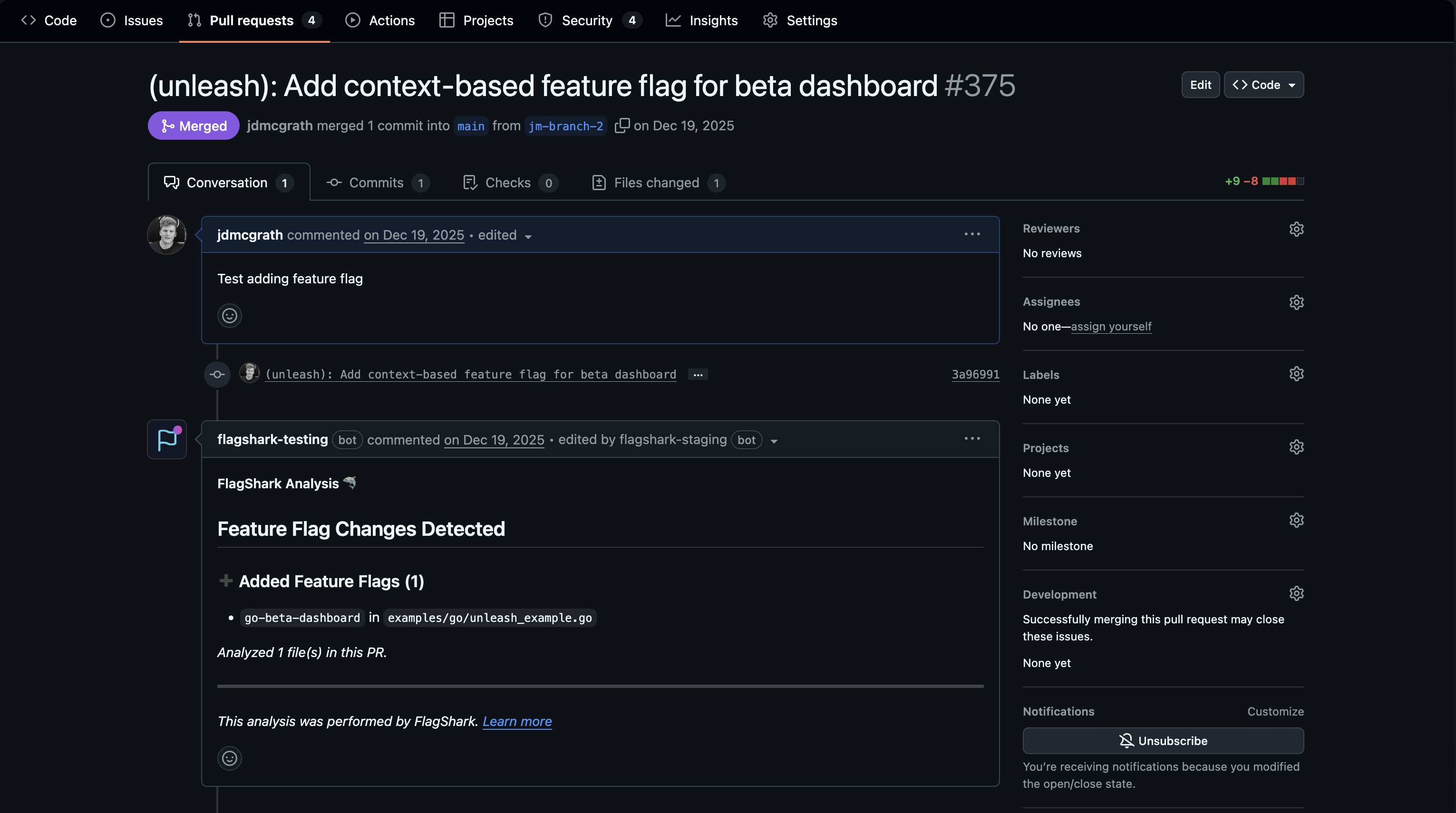Click Unsubscribe to stop notifications
The height and width of the screenshot is (813, 1456).
(x=1163, y=741)
